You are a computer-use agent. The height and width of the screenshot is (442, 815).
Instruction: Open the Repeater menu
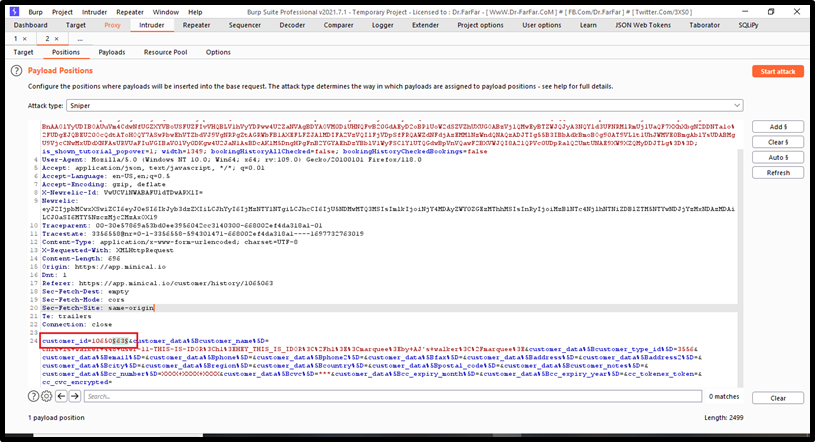click(x=130, y=12)
